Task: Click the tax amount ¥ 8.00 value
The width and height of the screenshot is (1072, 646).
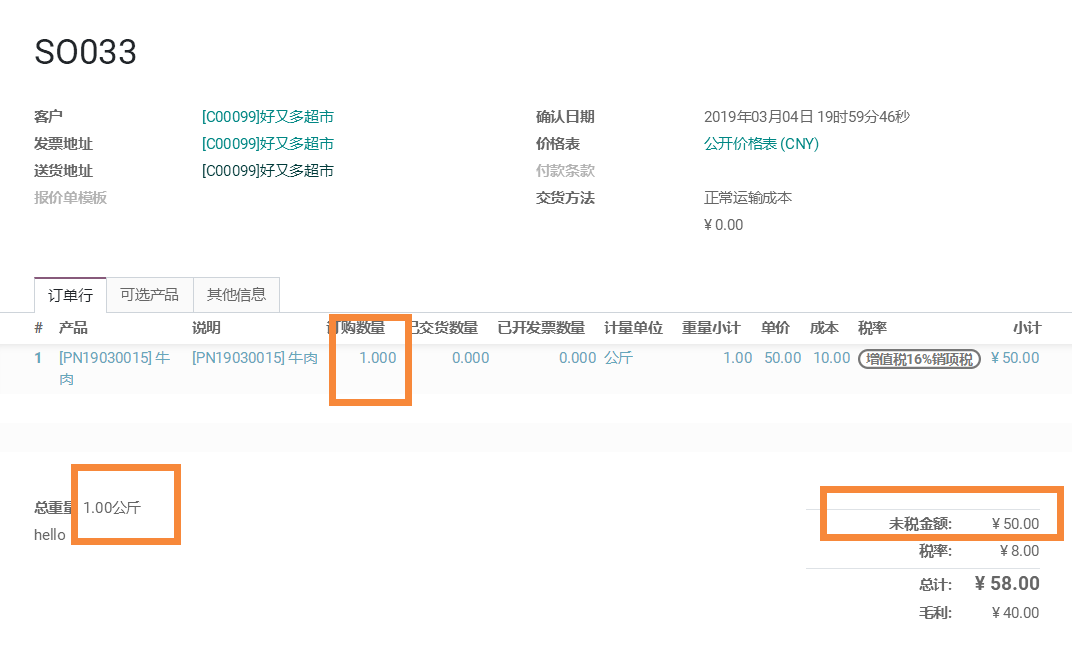Action: coord(1019,551)
